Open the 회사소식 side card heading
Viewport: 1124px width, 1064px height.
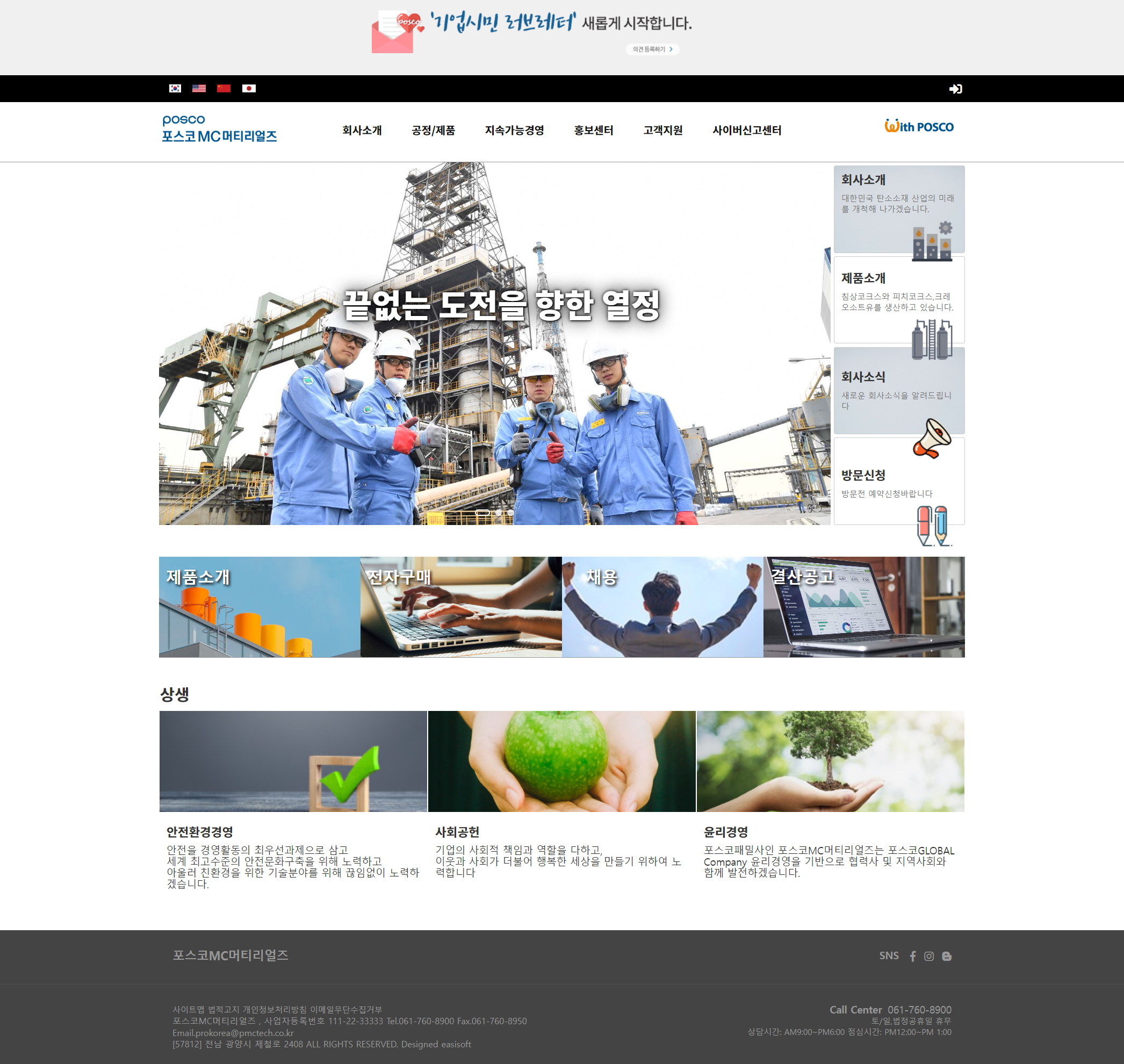pos(862,377)
